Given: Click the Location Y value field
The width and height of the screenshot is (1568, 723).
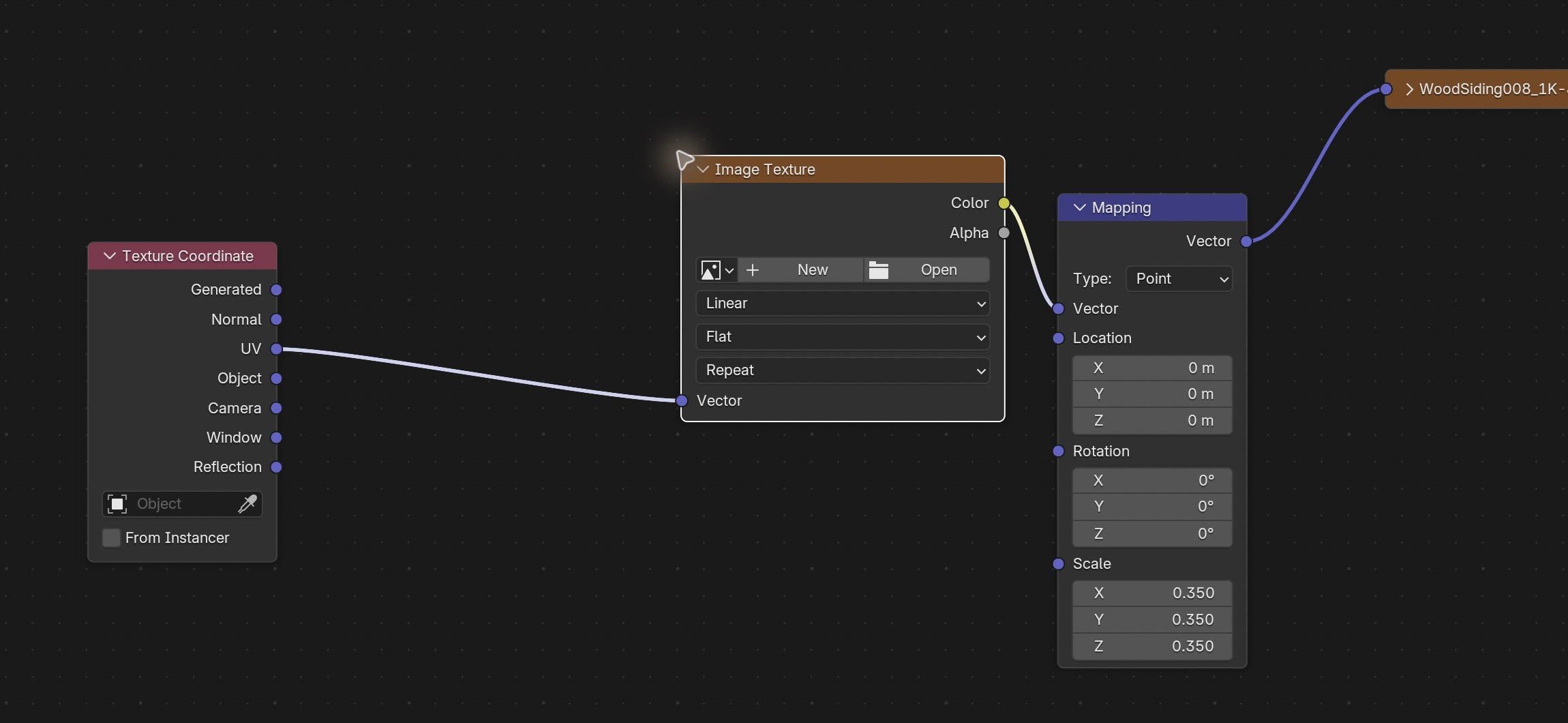Looking at the screenshot, I should coord(1152,394).
